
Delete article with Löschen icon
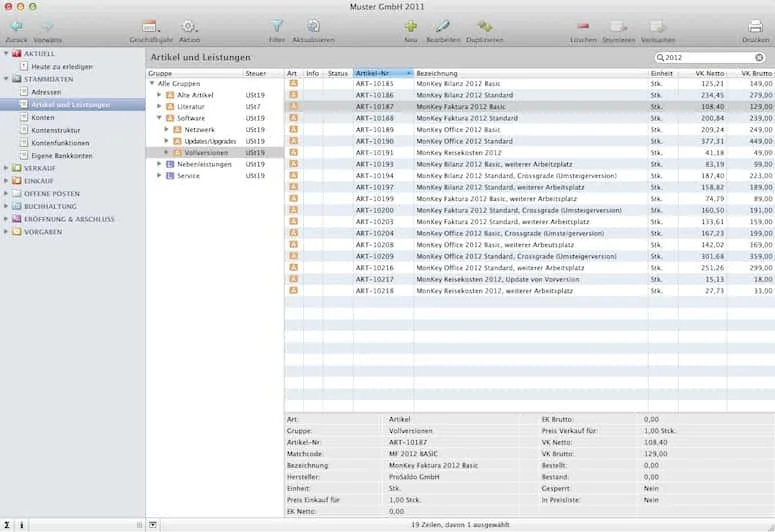tap(583, 26)
